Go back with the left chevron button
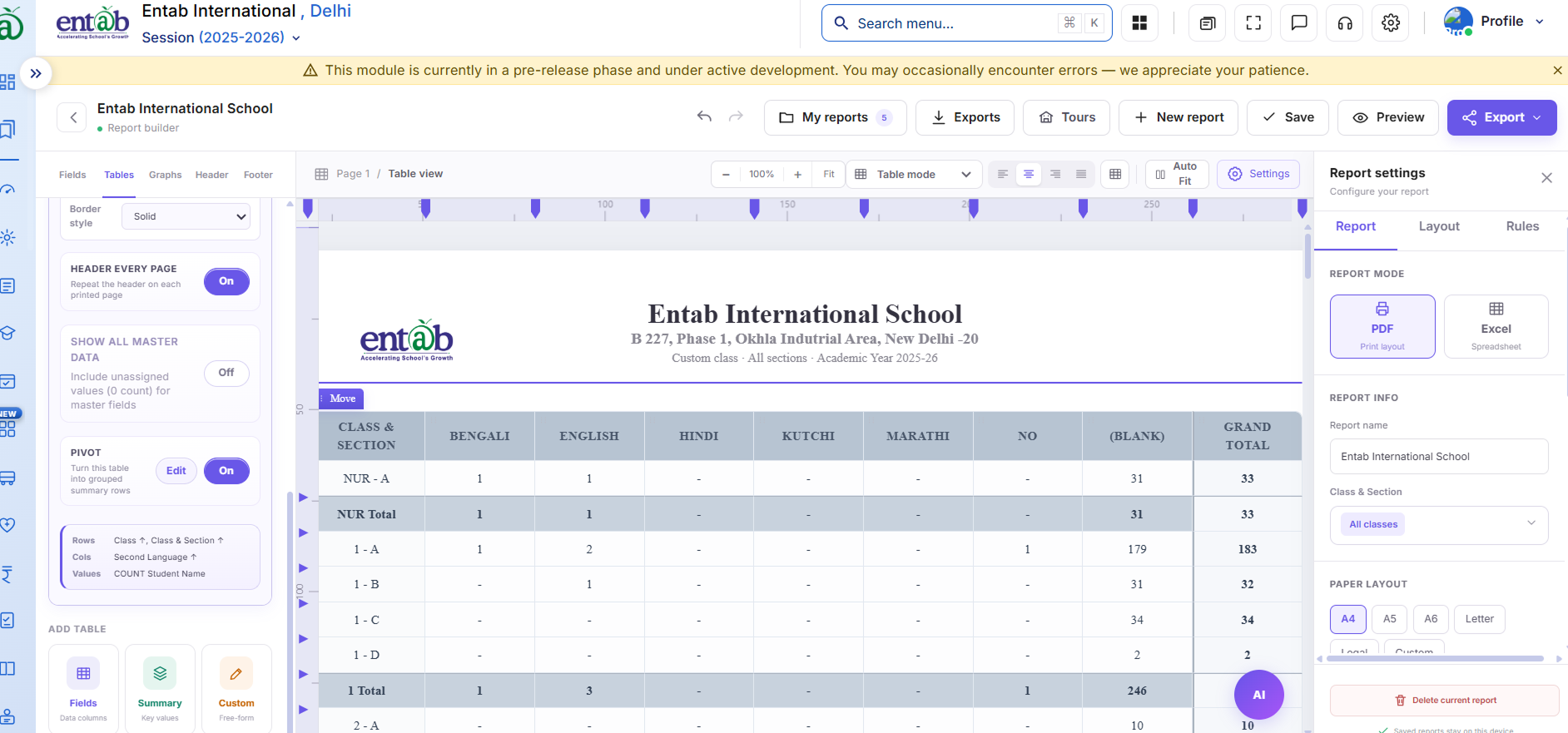This screenshot has width=1568, height=733. coord(72,117)
